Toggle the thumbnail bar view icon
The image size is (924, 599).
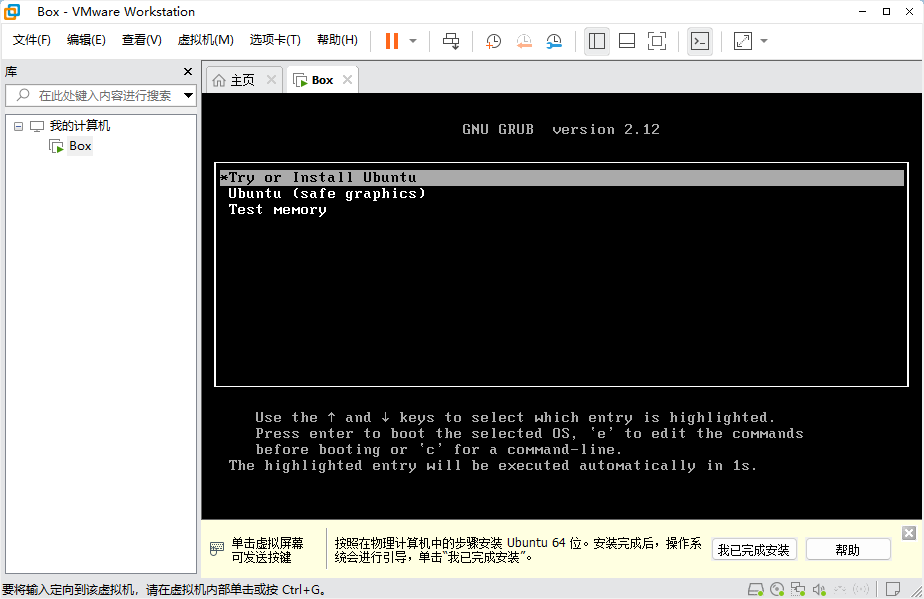click(627, 41)
